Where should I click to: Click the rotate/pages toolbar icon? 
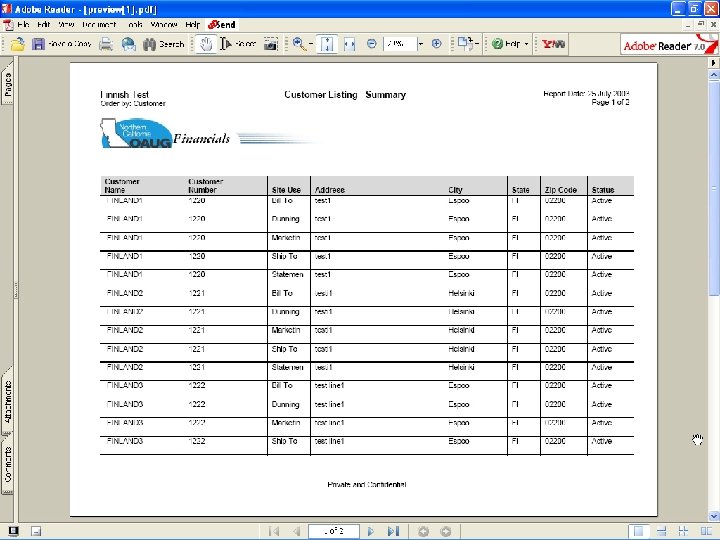(x=465, y=44)
